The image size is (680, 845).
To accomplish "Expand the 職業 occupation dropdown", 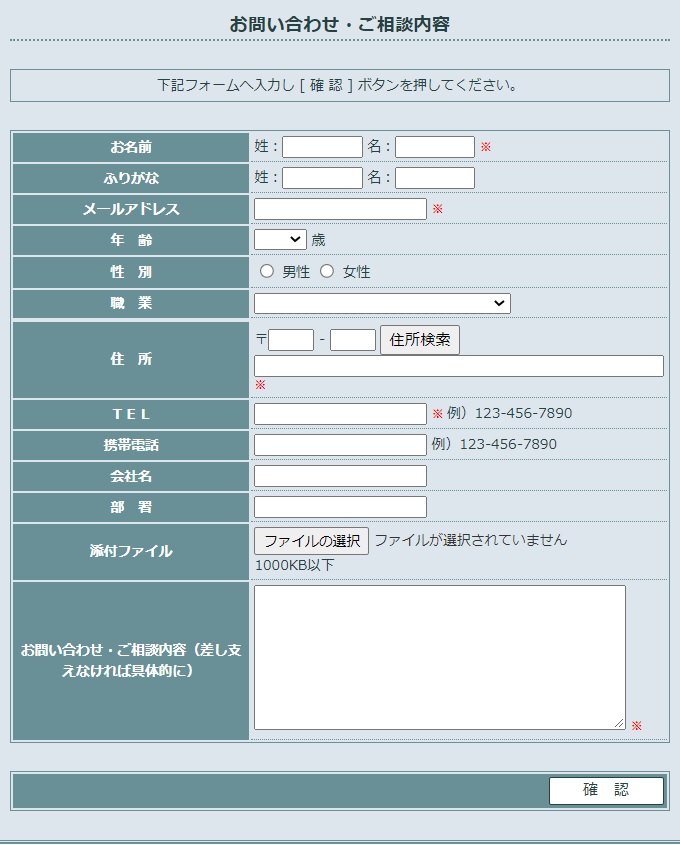I will pyautogui.click(x=382, y=303).
